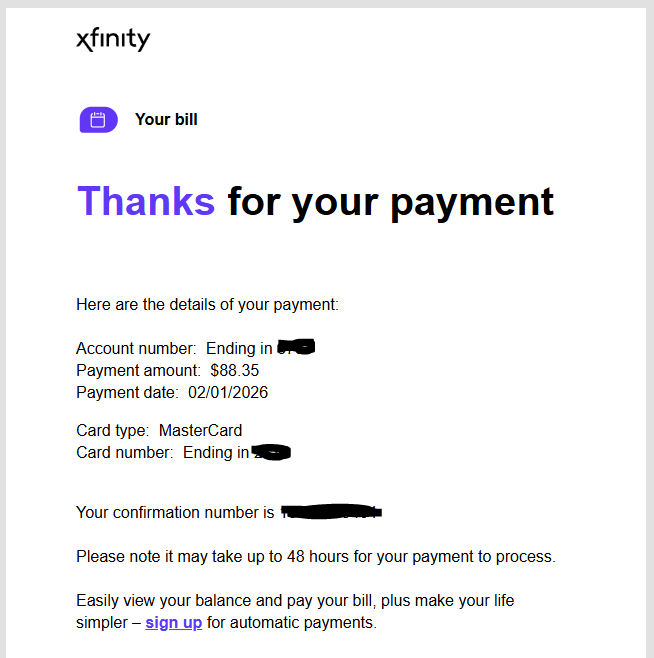Click the Xfinity logo
The image size is (654, 658).
[x=113, y=40]
